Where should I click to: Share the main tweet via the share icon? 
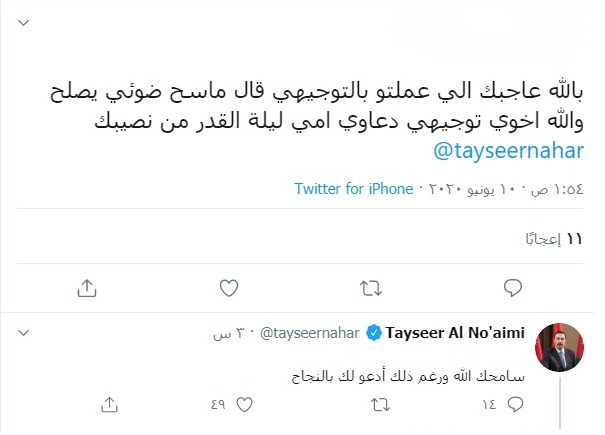(x=87, y=288)
